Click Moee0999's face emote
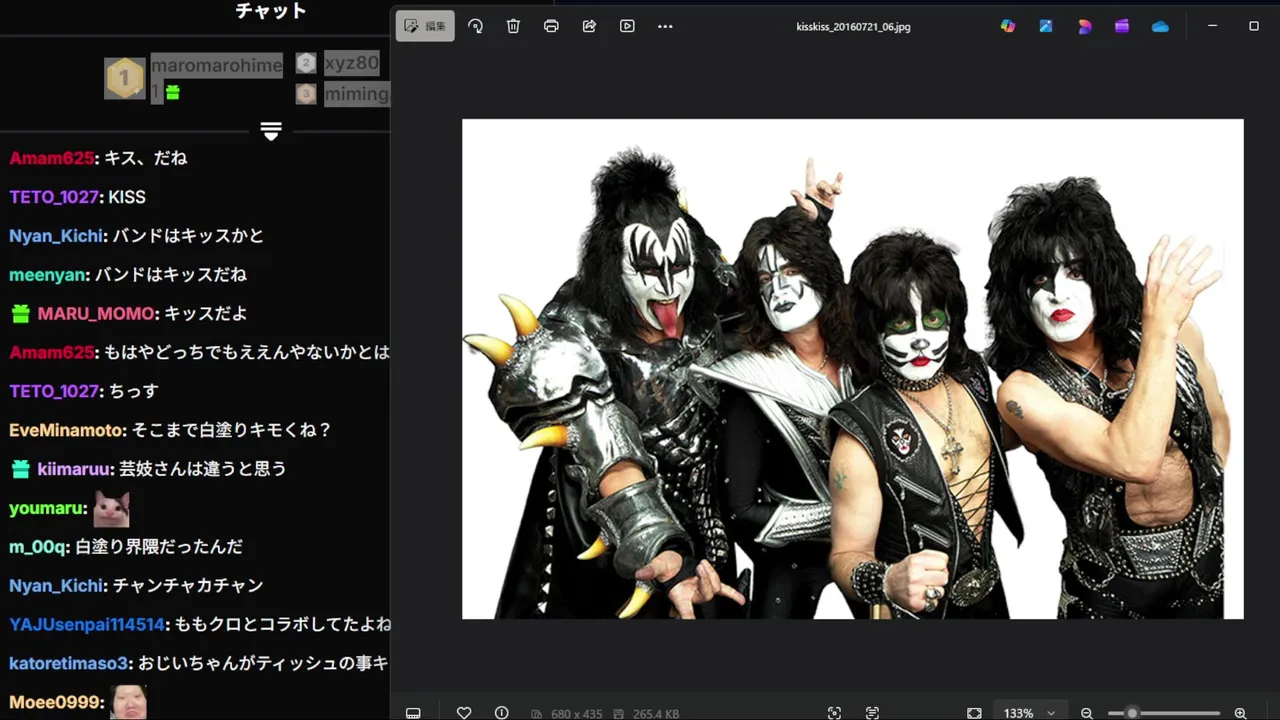The image size is (1280, 720). click(129, 702)
